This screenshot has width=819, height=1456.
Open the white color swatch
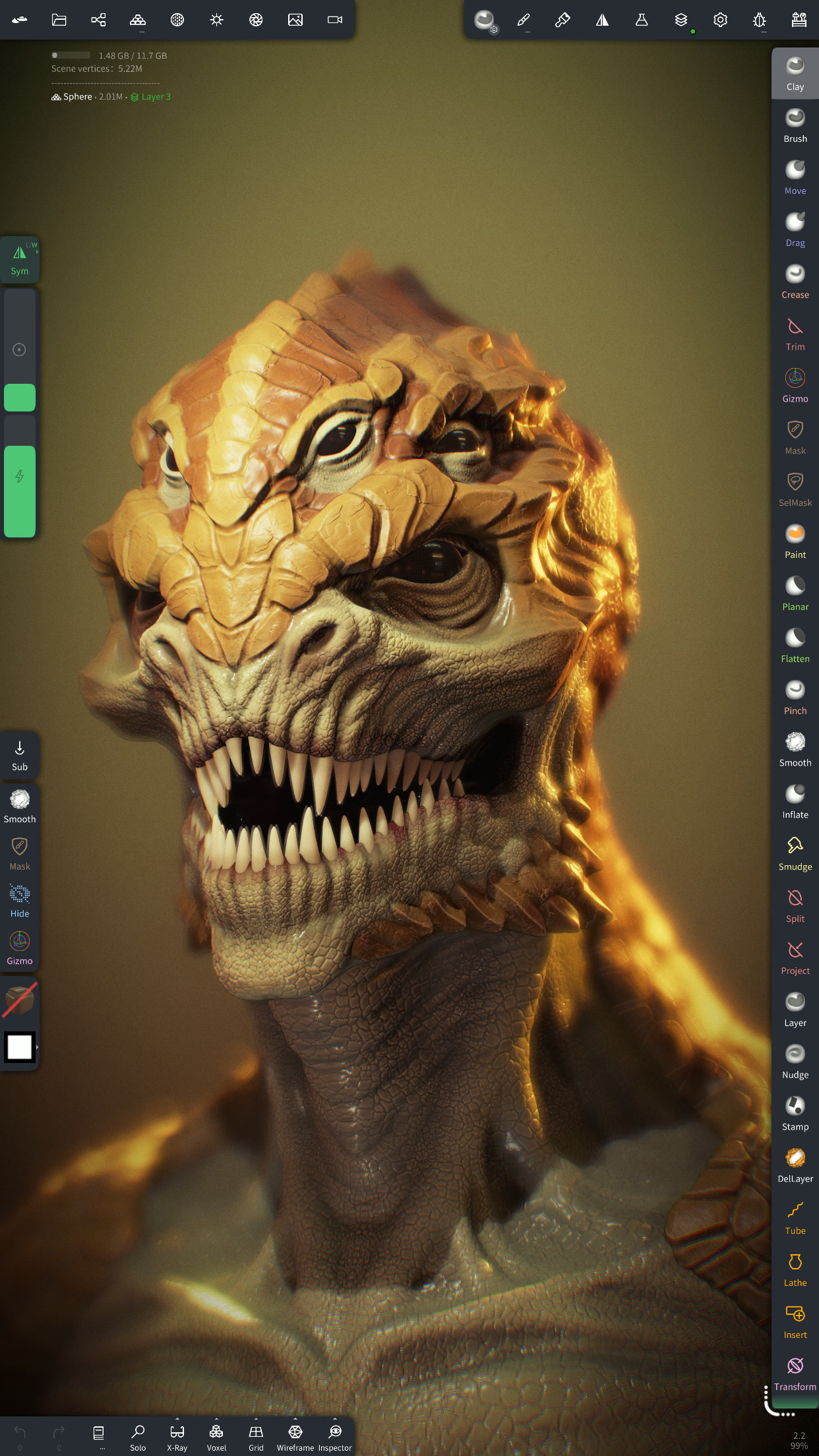pos(20,1047)
